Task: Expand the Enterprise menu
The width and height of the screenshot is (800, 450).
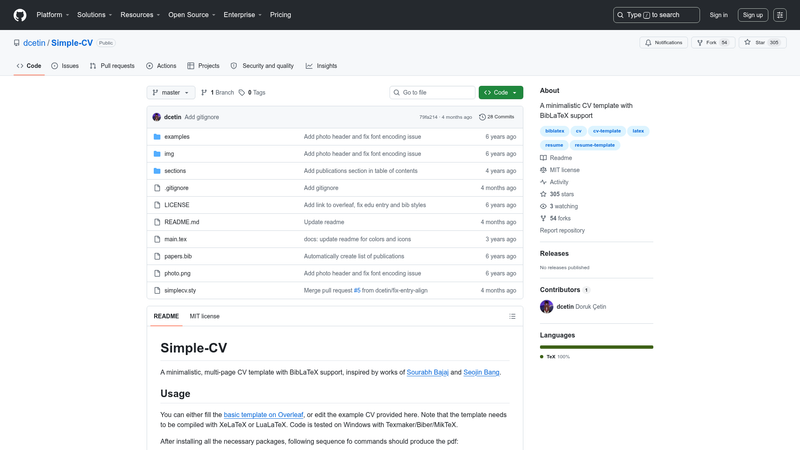Action: 242,15
